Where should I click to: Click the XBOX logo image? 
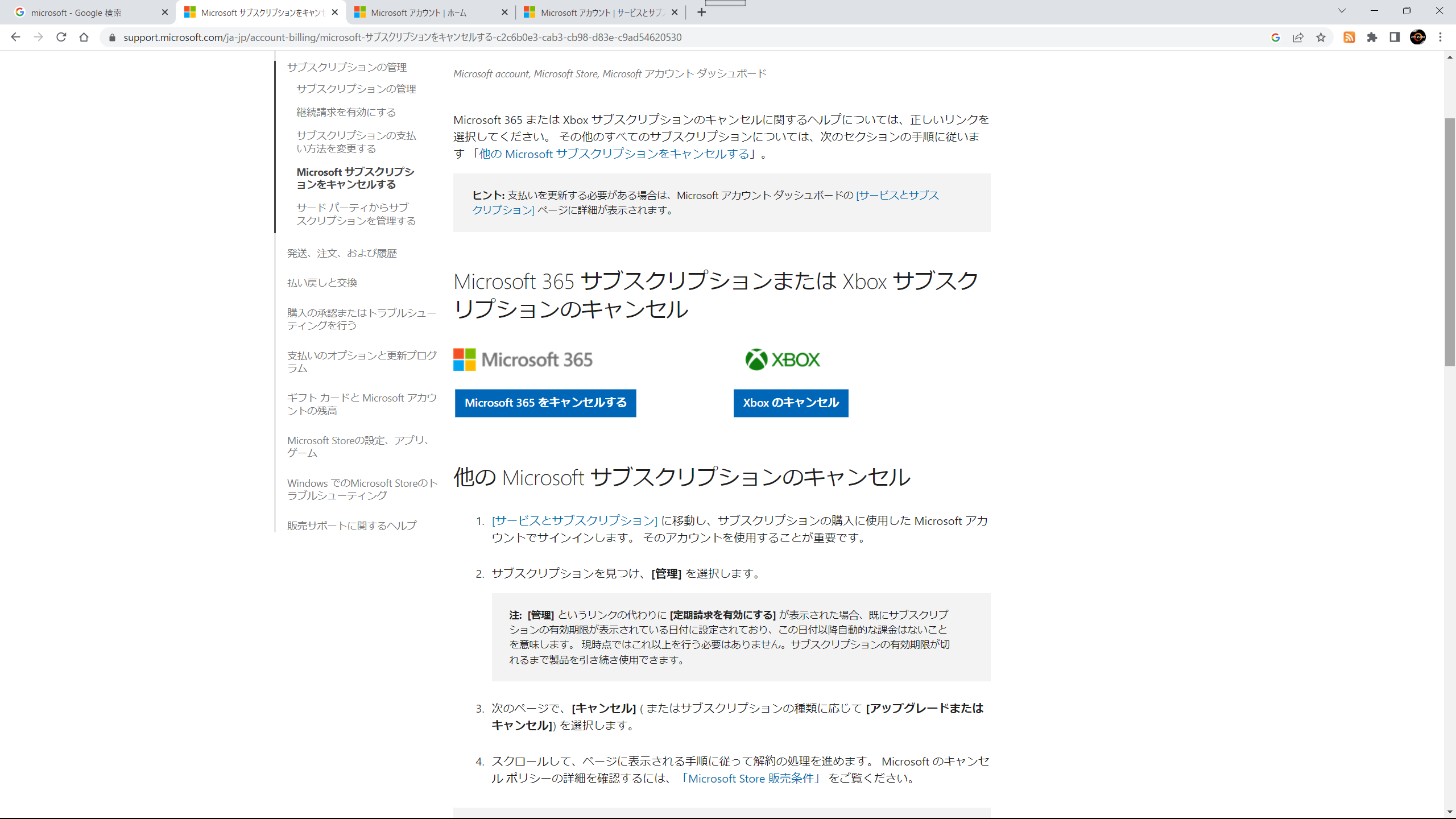click(x=783, y=359)
